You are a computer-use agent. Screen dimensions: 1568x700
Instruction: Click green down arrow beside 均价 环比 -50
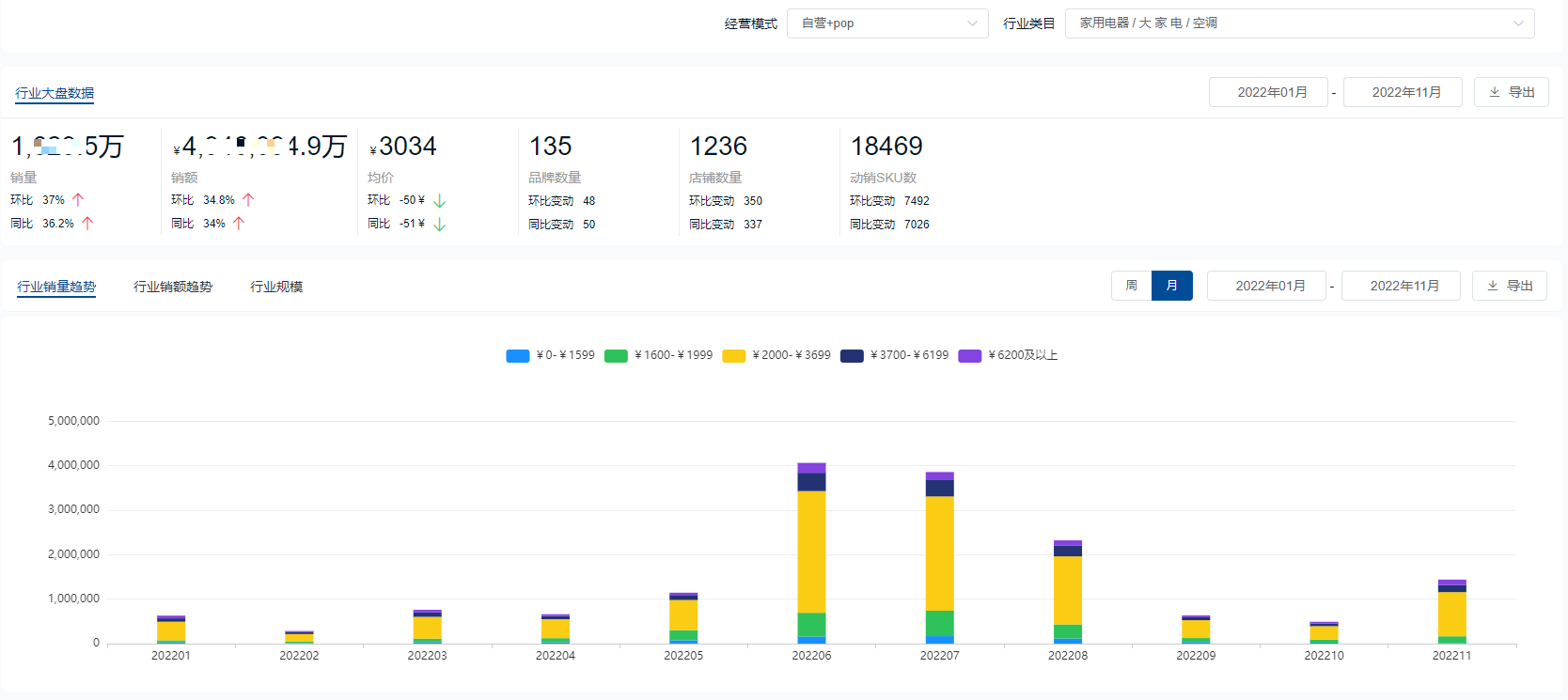439,201
